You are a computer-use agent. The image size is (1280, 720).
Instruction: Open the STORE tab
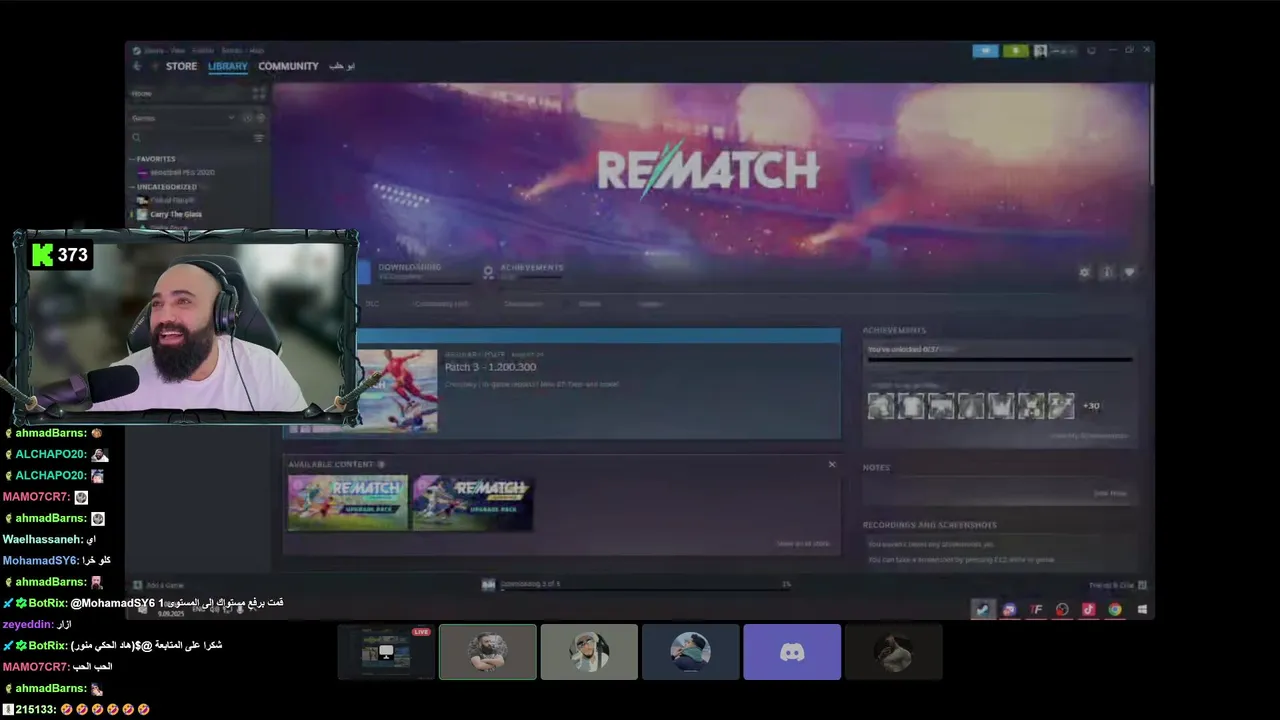[x=181, y=66]
